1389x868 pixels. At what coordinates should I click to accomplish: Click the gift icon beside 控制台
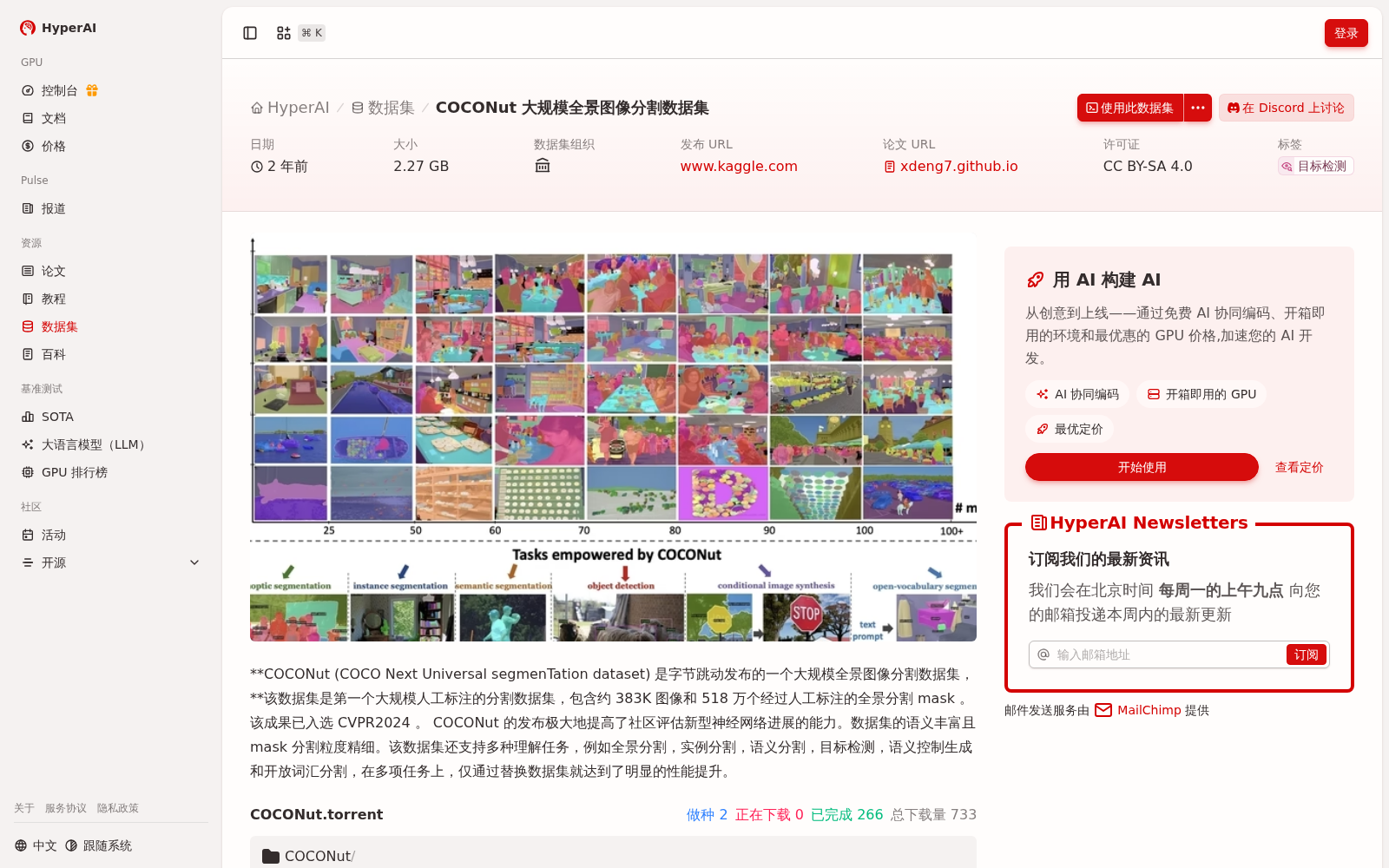coord(92,90)
